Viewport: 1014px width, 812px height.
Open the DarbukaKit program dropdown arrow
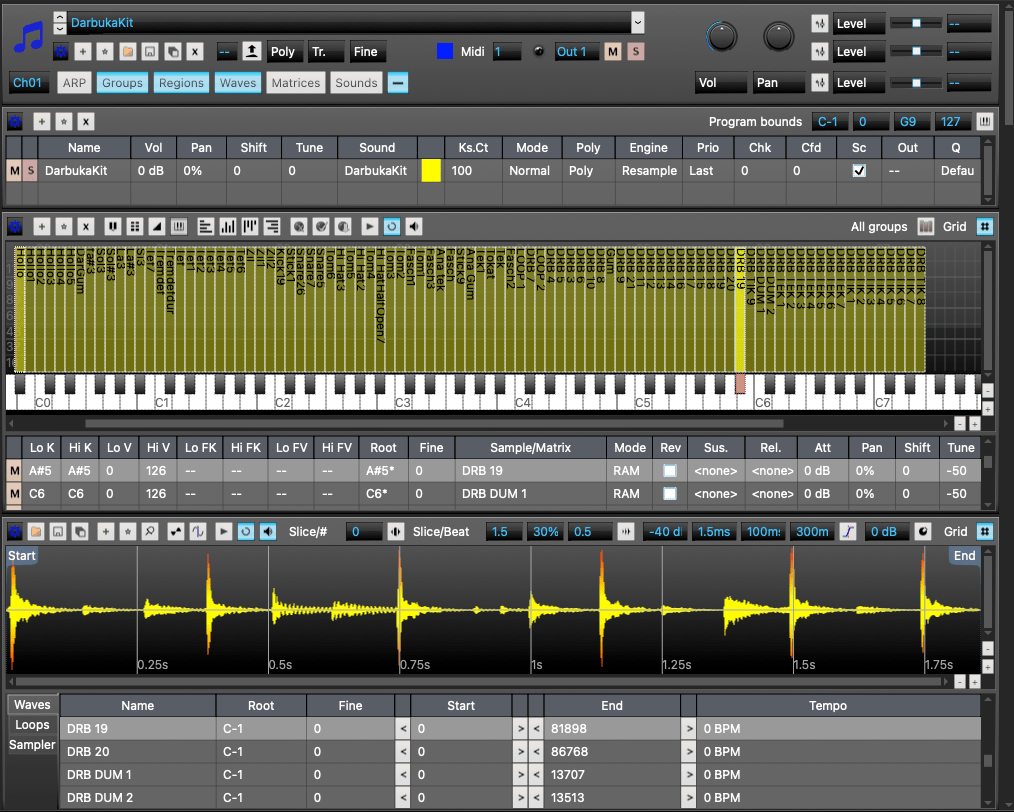point(638,23)
